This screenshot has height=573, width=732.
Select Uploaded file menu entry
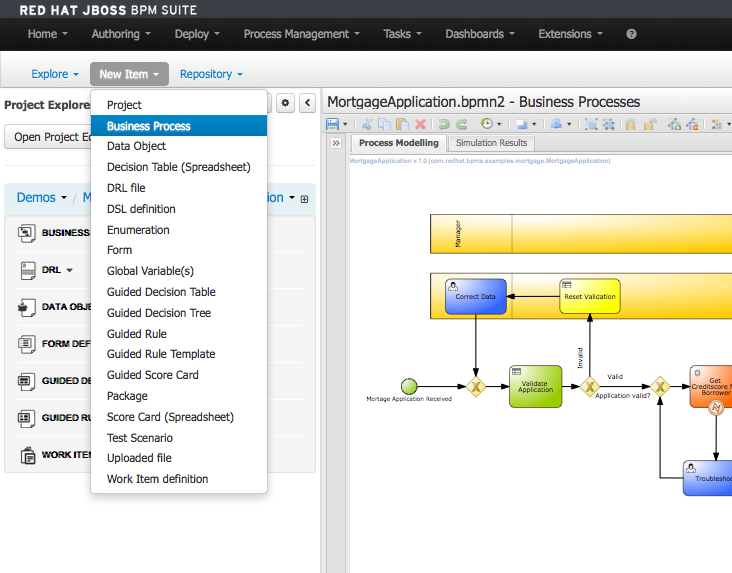179,459
